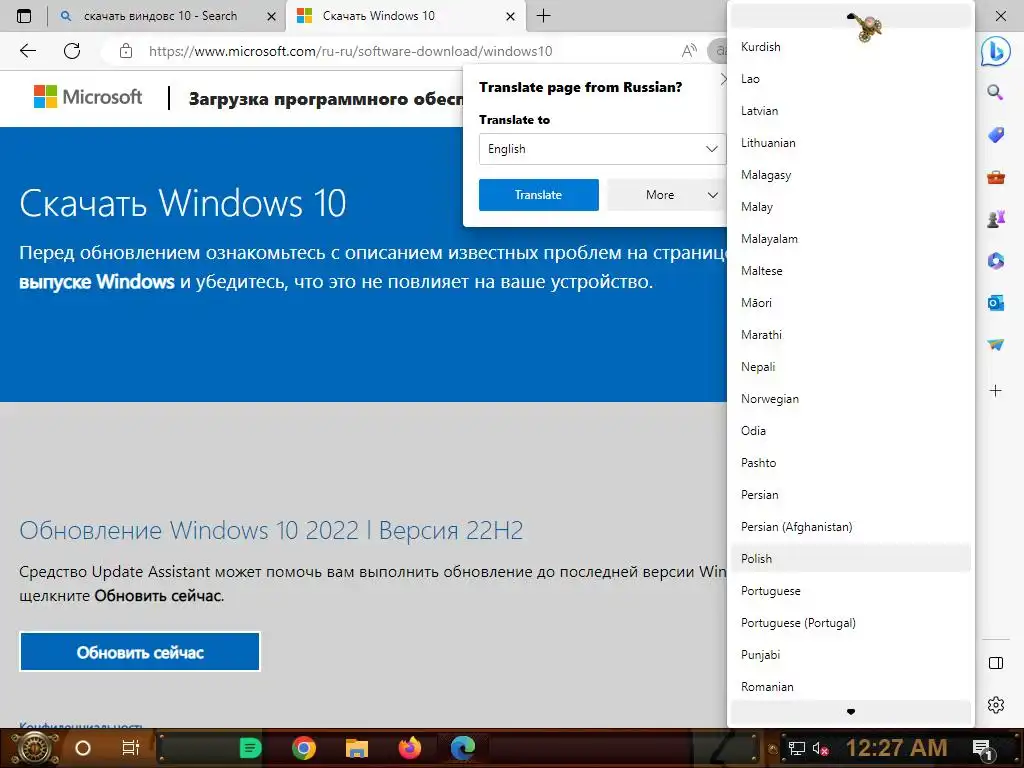Select Portuguese (Portugal) option

850,622
